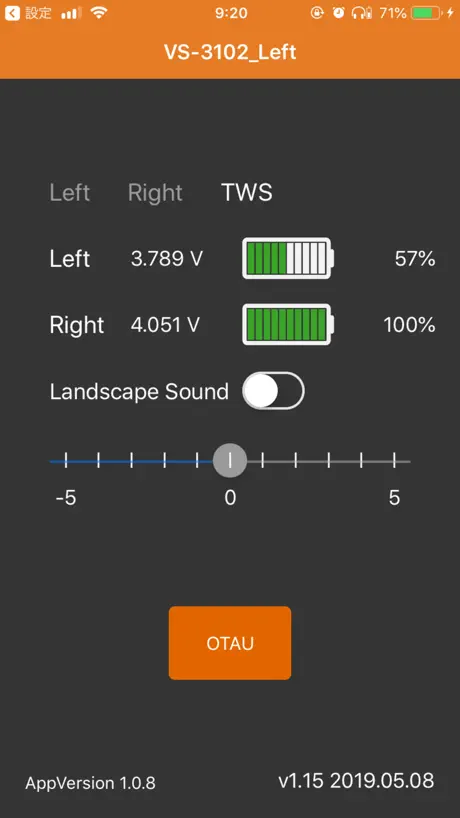The image size is (460, 818).
Task: Tap the alarm clock status icon
Action: click(x=339, y=14)
